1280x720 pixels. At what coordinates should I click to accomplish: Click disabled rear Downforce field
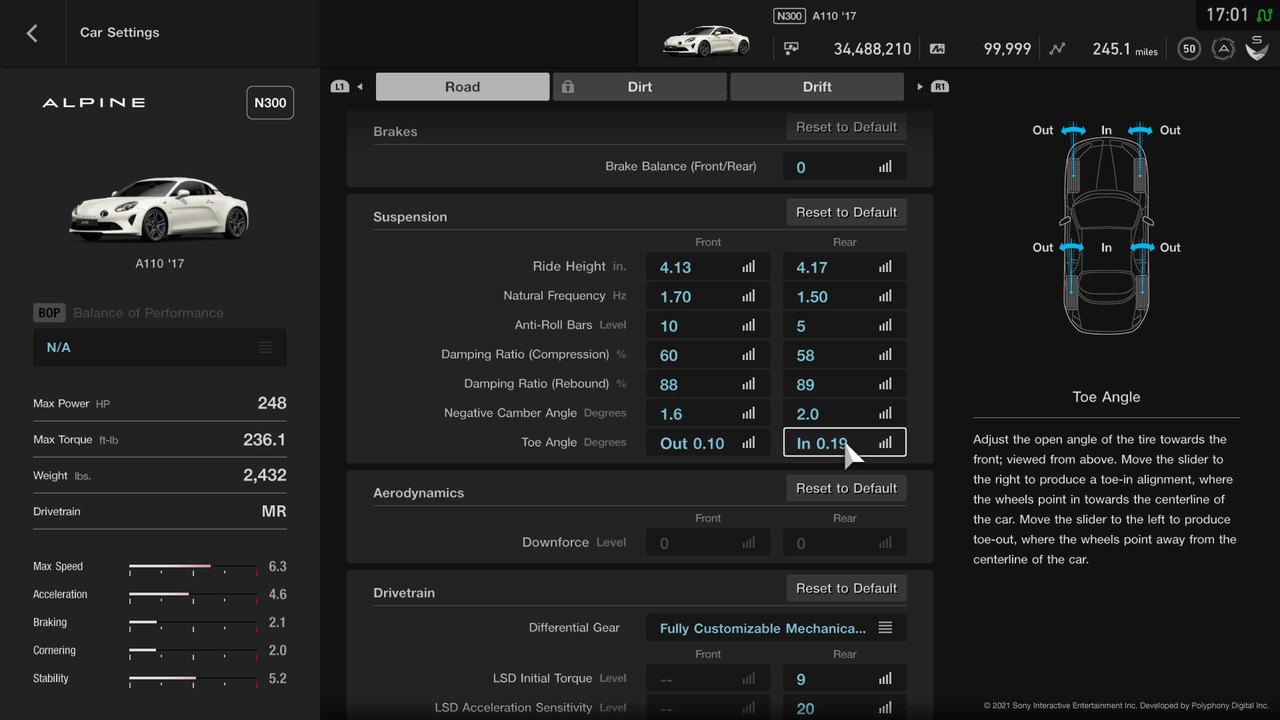click(845, 543)
